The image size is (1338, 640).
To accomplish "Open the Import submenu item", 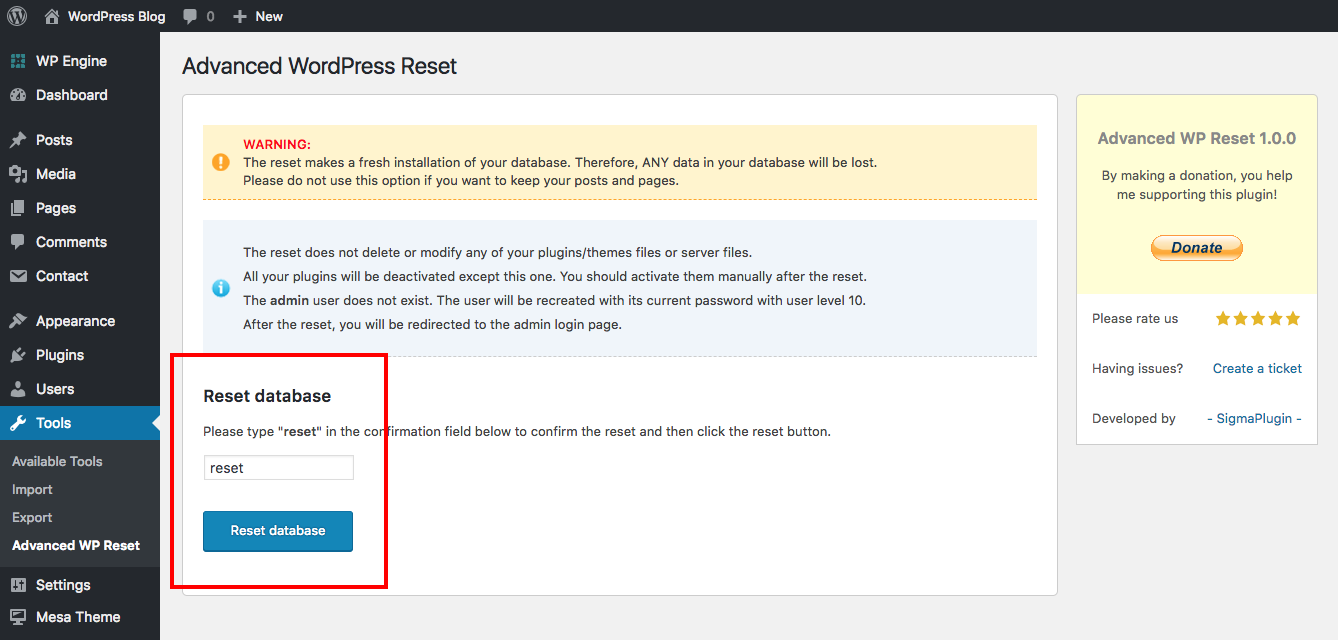I will point(32,489).
